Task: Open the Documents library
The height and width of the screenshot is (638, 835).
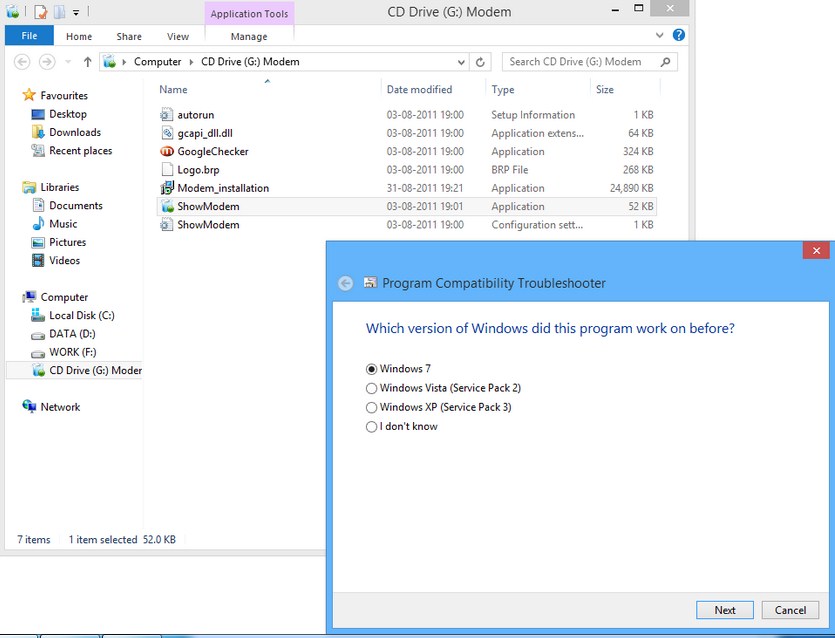Action: pos(76,206)
